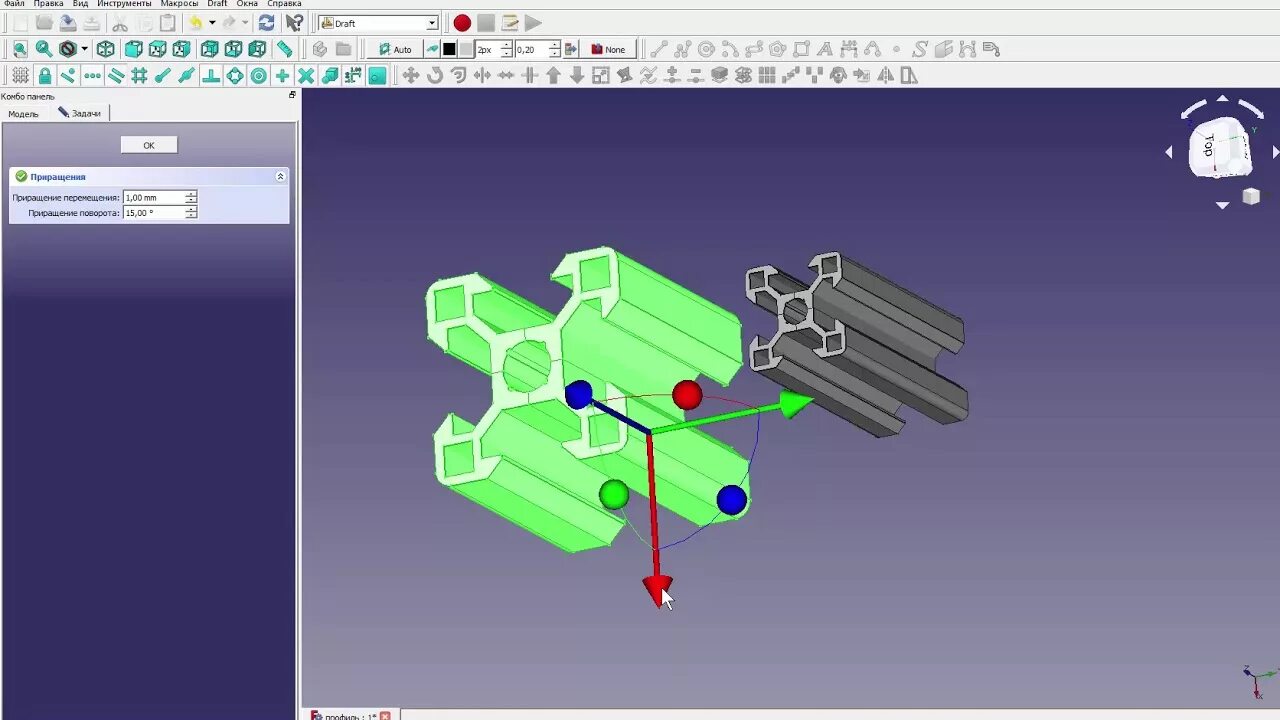Image resolution: width=1280 pixels, height=720 pixels.
Task: Select the Draft Array grid tool
Action: pyautogui.click(x=767, y=75)
